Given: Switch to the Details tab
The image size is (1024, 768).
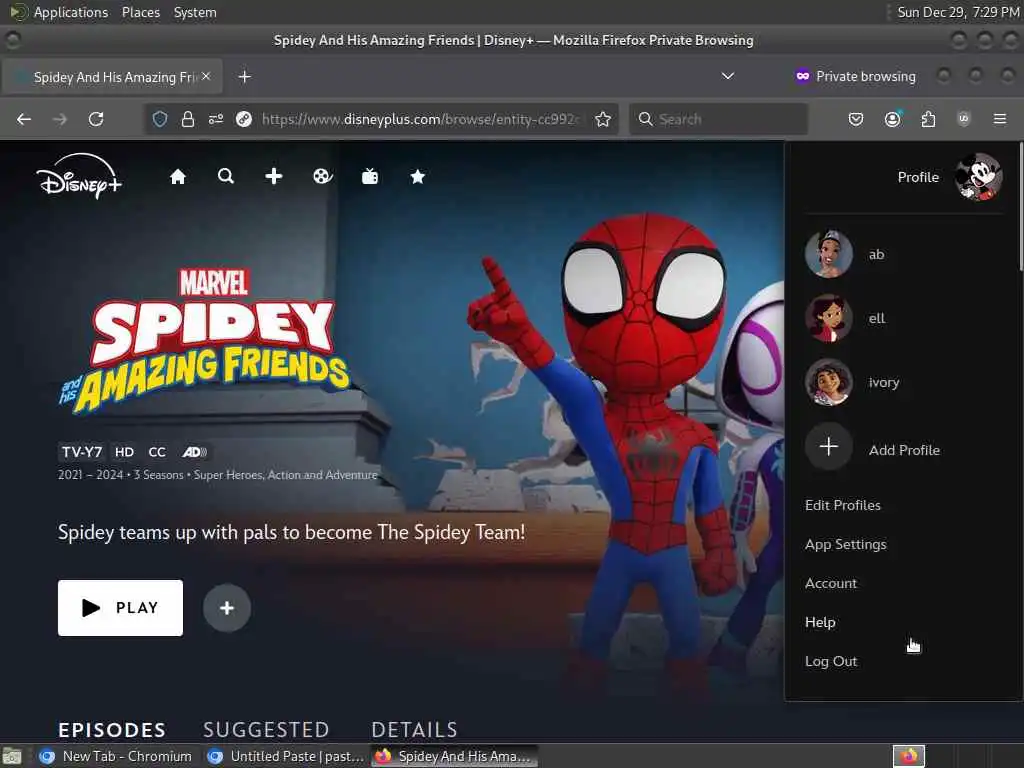Looking at the screenshot, I should (414, 729).
